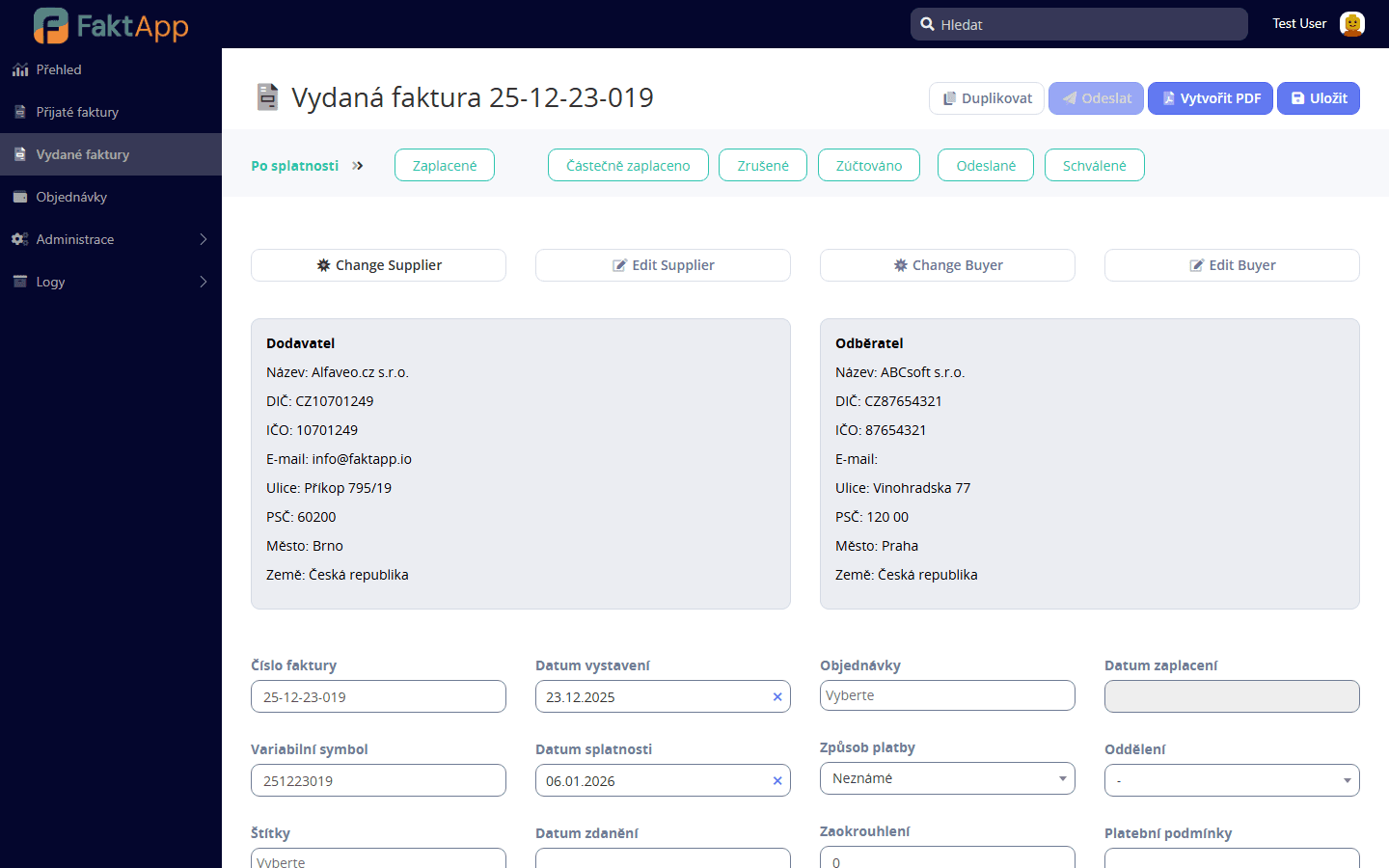The image size is (1389, 868).
Task: Click the Platební podmínky field
Action: pyautogui.click(x=1232, y=858)
